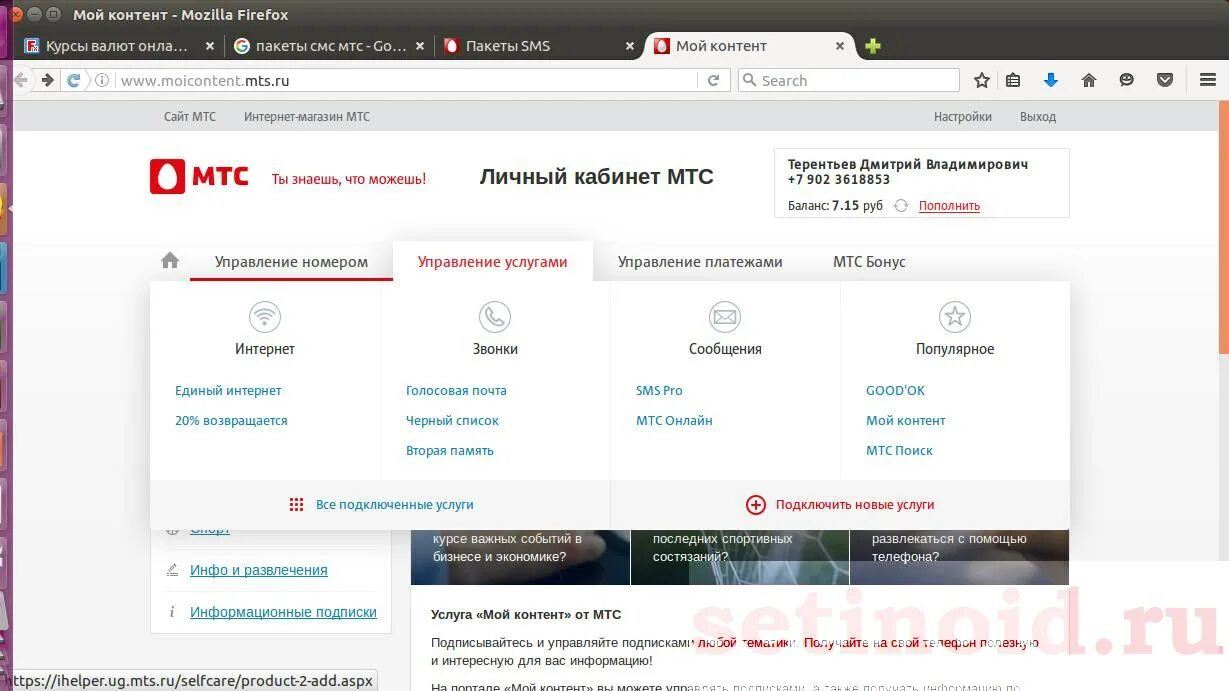
Task: Close the Мой контент tab
Action: point(840,46)
